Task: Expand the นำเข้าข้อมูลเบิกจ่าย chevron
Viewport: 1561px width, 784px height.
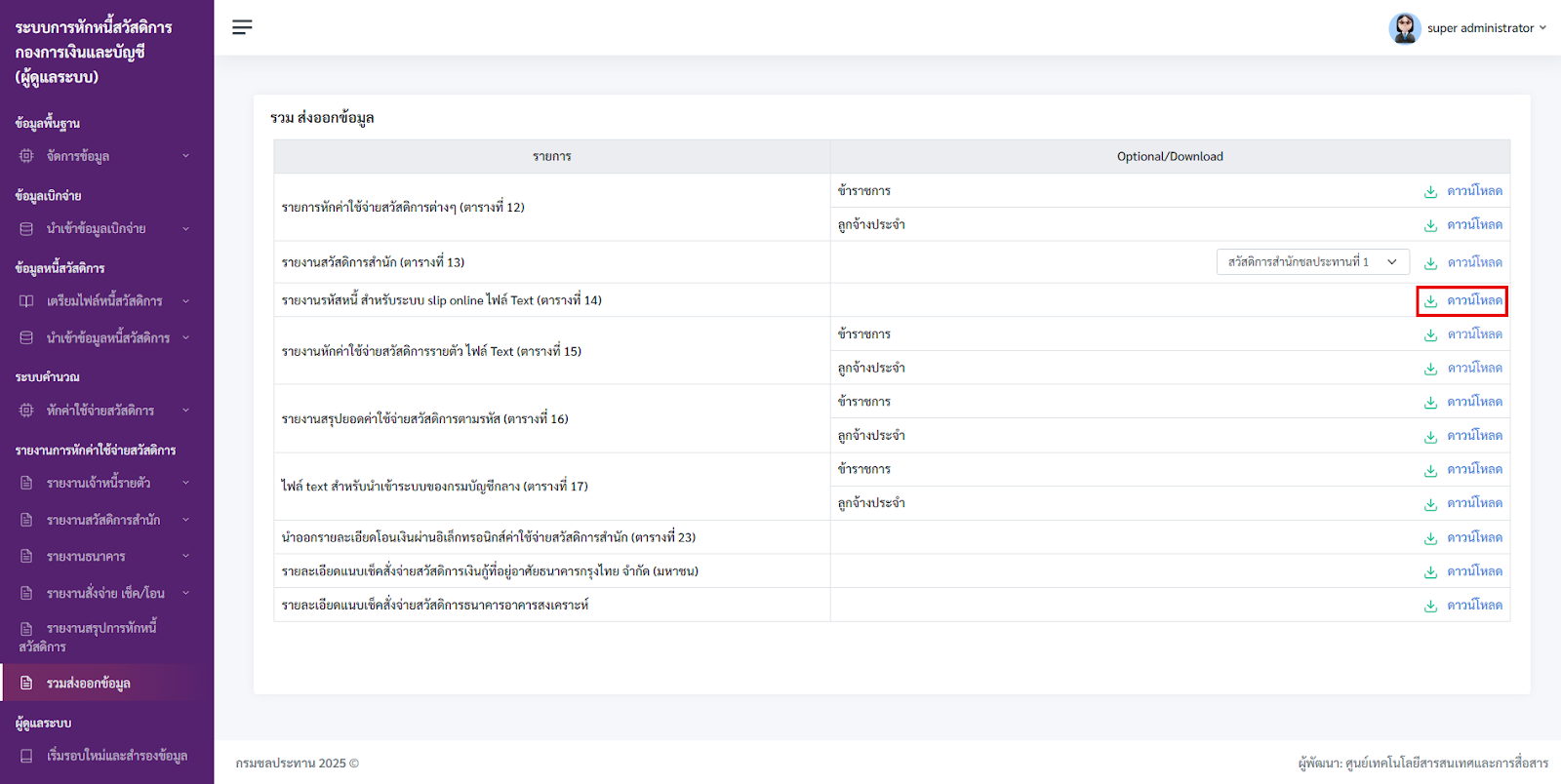Action: tap(185, 229)
